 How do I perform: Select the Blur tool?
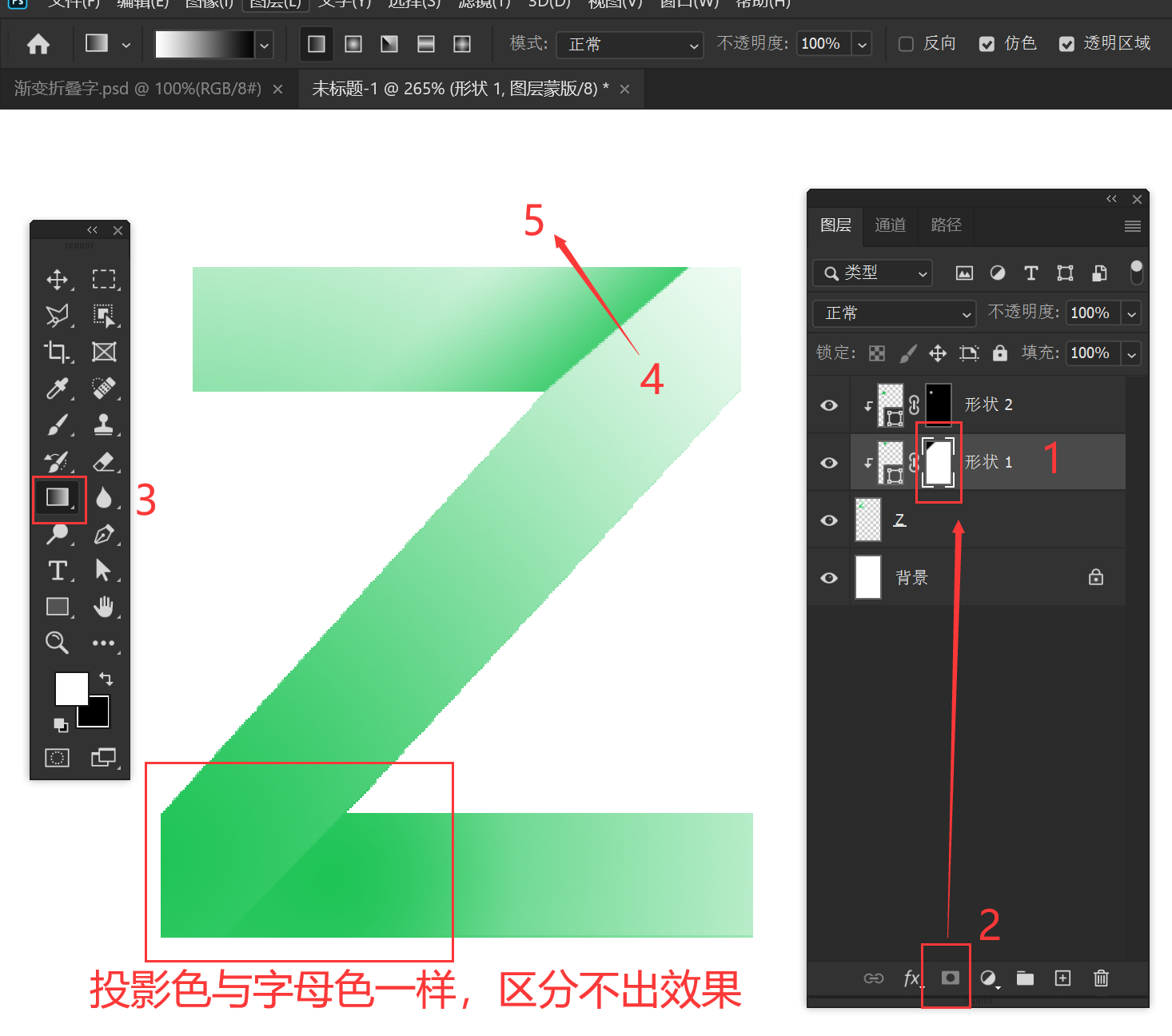104,498
